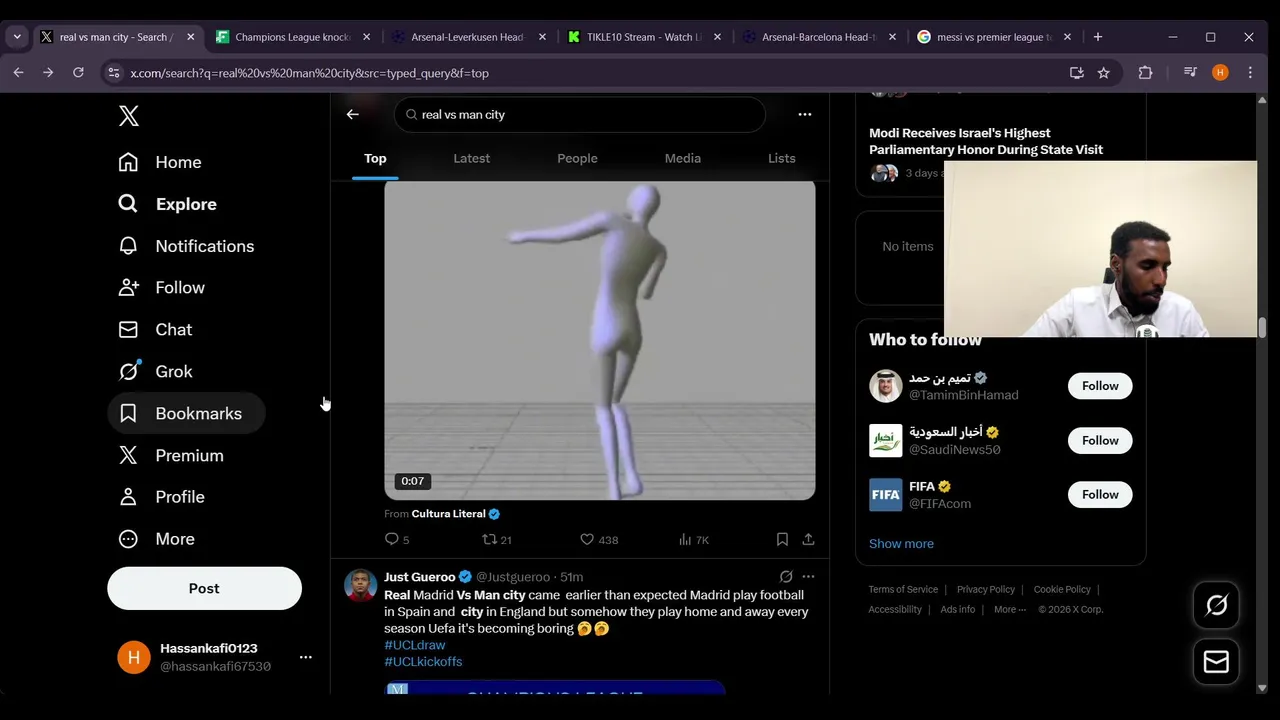Follow the FIFA account
The height and width of the screenshot is (720, 1280).
point(1100,494)
